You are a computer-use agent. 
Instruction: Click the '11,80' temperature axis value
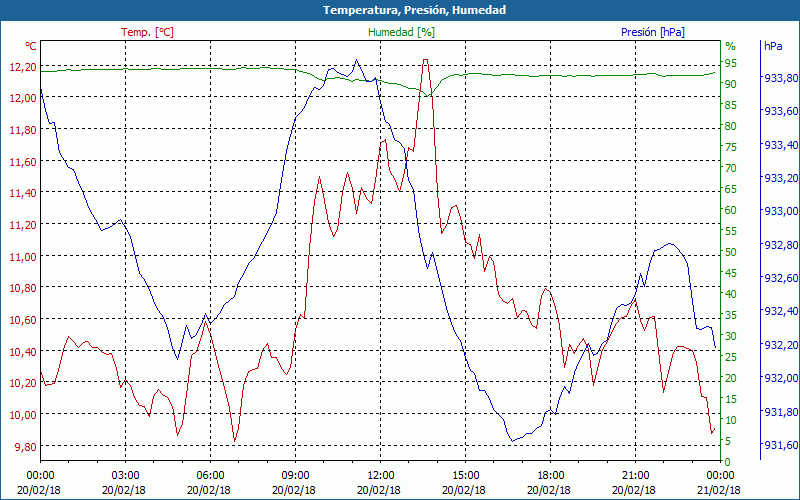pos(23,130)
